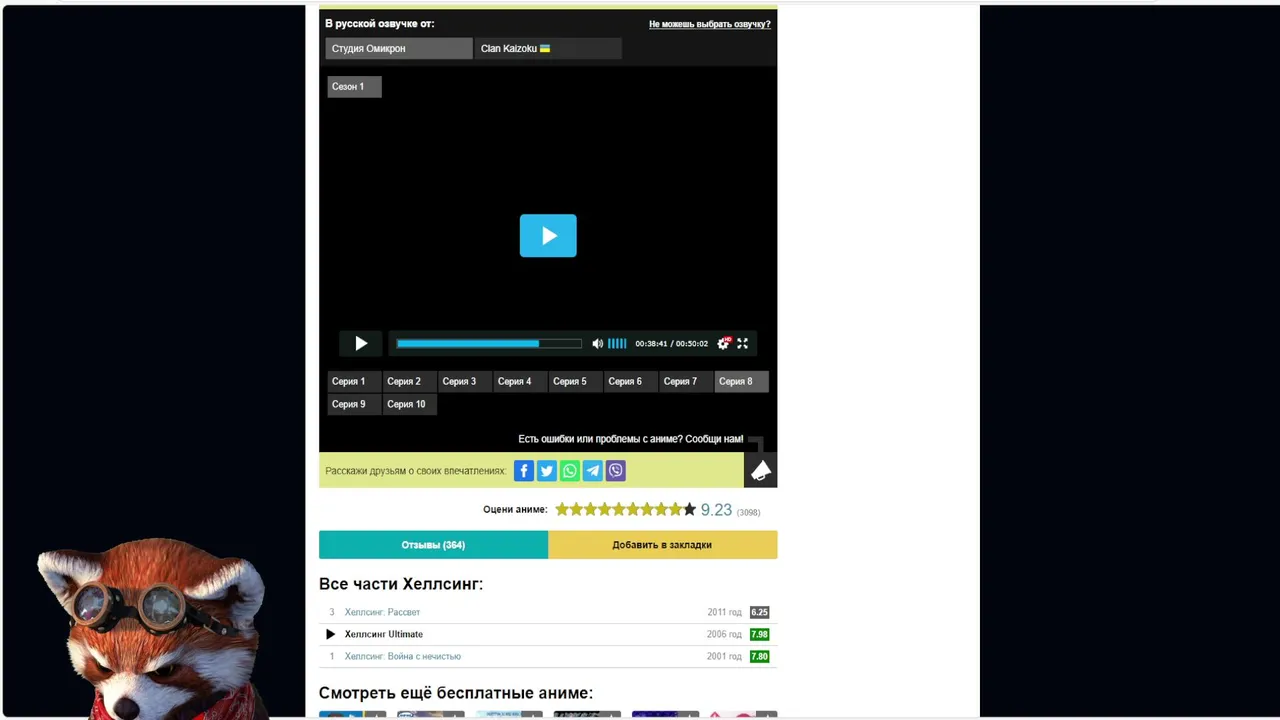The width and height of the screenshot is (1280, 720).
Task: Click the 7.98 rating badge
Action: click(x=759, y=634)
